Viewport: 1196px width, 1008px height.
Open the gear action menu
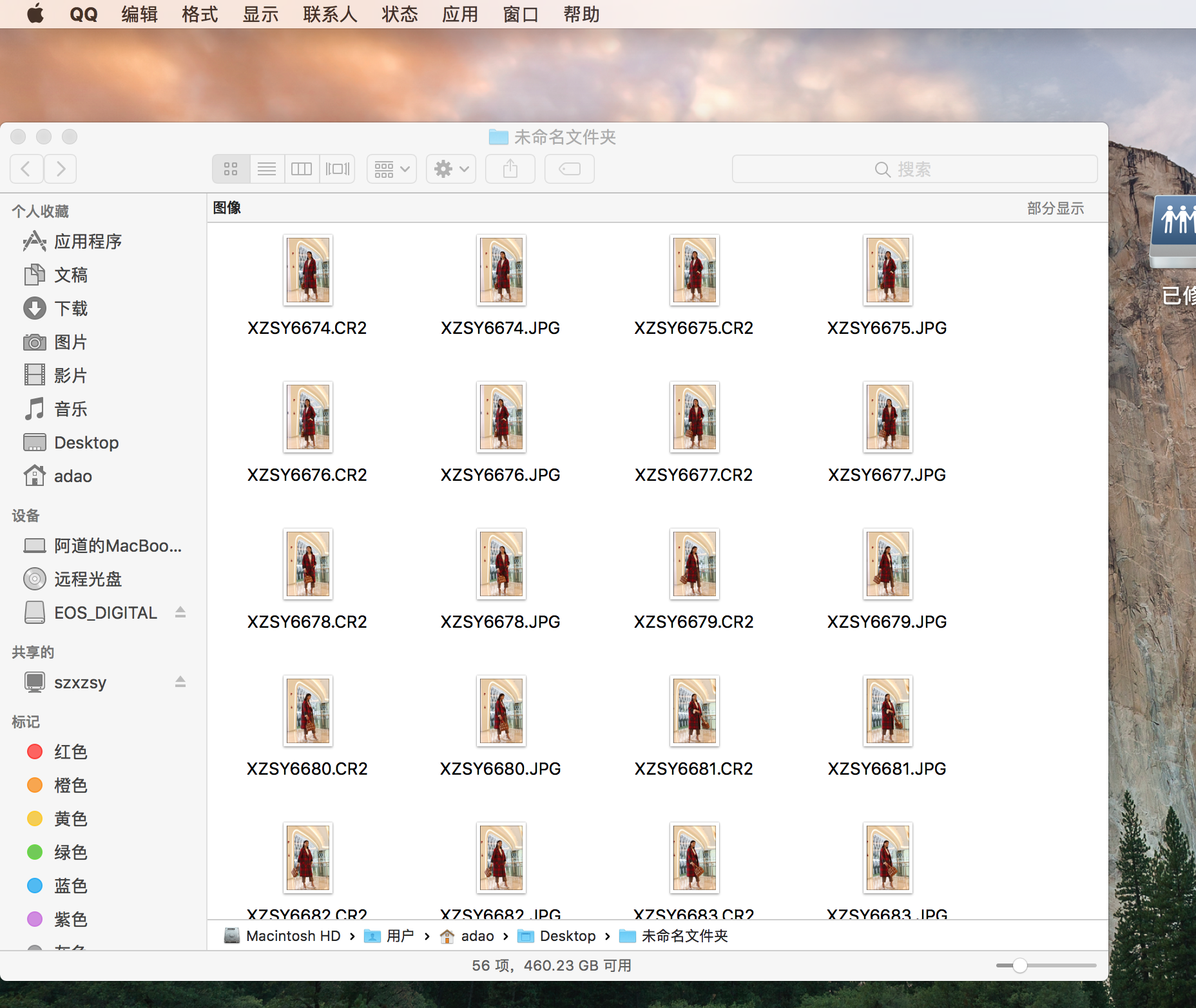450,169
